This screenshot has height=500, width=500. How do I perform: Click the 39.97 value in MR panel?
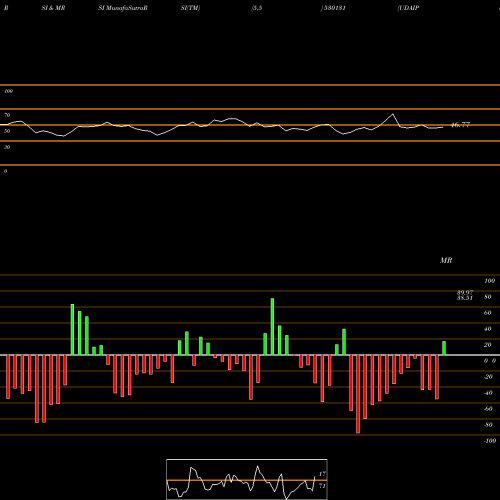click(x=465, y=293)
